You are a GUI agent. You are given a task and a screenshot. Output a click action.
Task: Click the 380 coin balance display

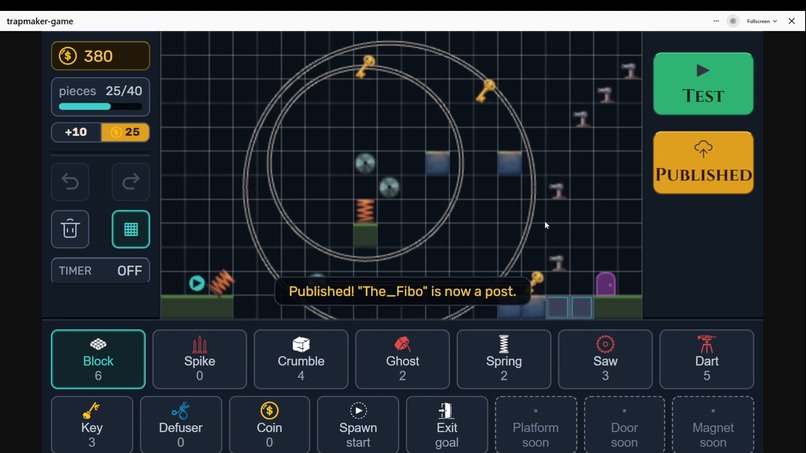[x=100, y=56]
